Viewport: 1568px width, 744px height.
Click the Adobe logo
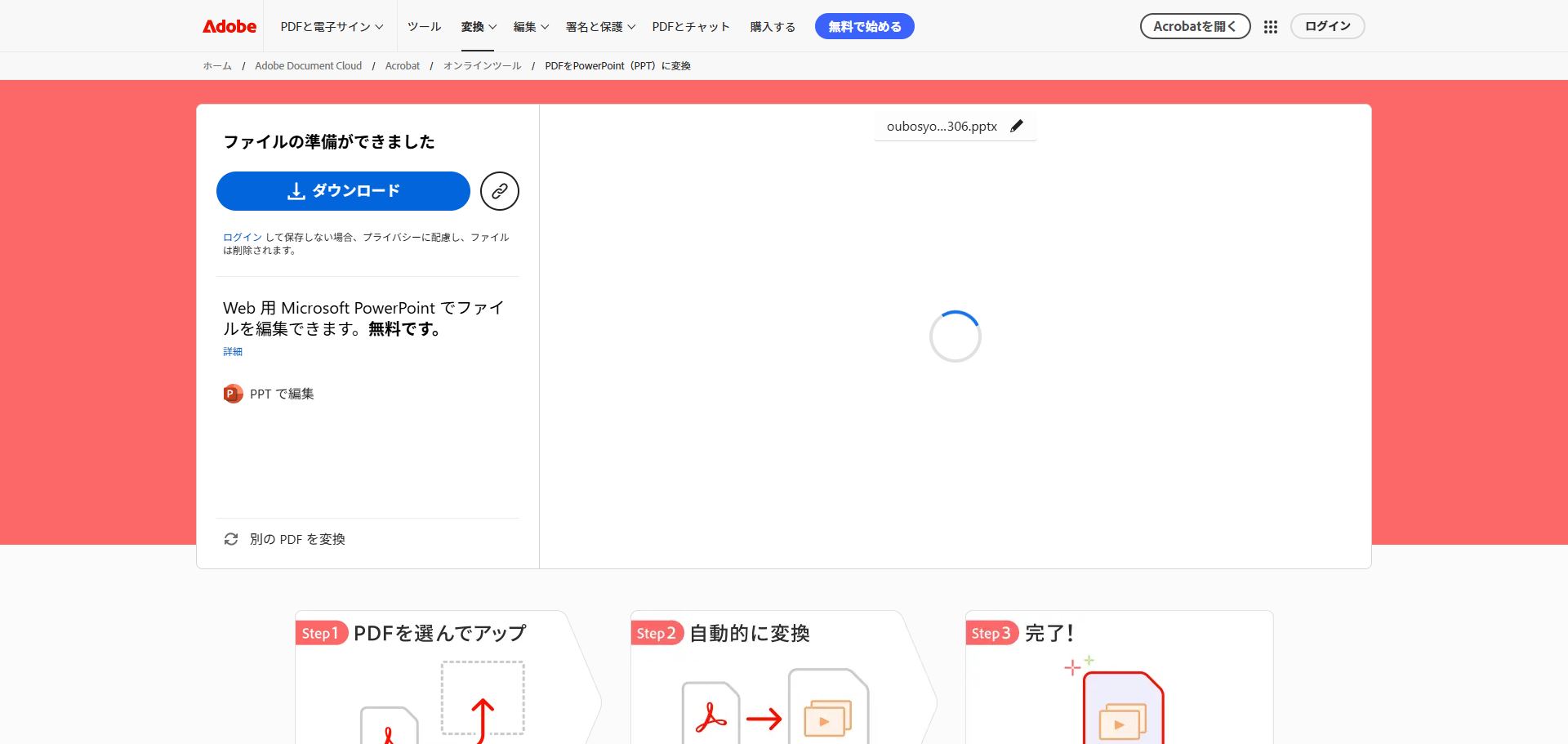229,26
